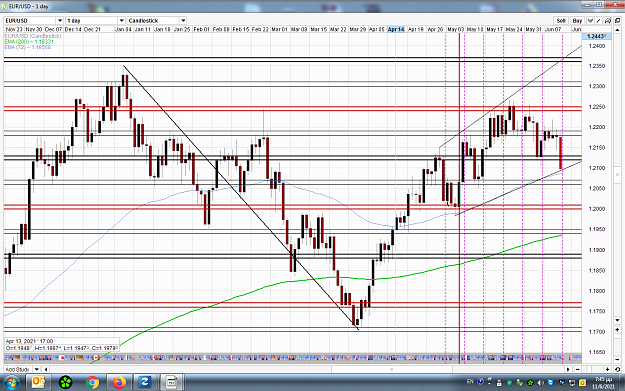
Task: Click the volume speaker tray icon
Action: (540, 383)
